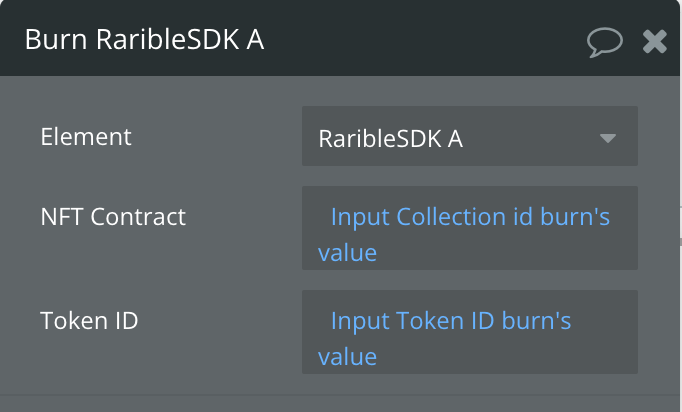Viewport: 682px width, 412px height.
Task: Edit the Token ID expression field
Action: 470,332
